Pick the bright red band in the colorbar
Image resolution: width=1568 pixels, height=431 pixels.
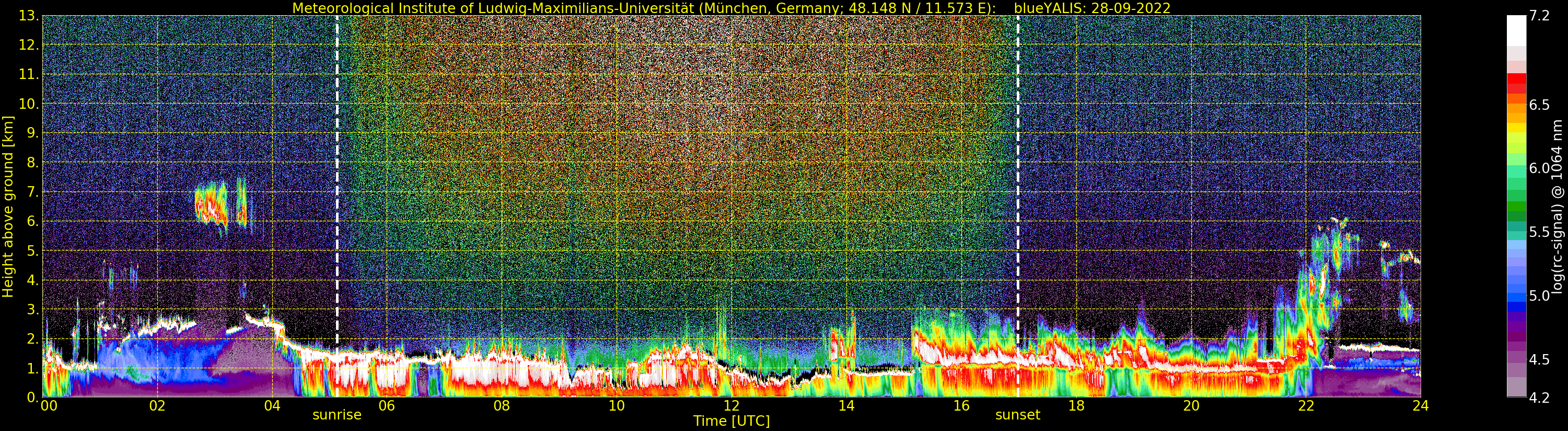click(x=1516, y=78)
